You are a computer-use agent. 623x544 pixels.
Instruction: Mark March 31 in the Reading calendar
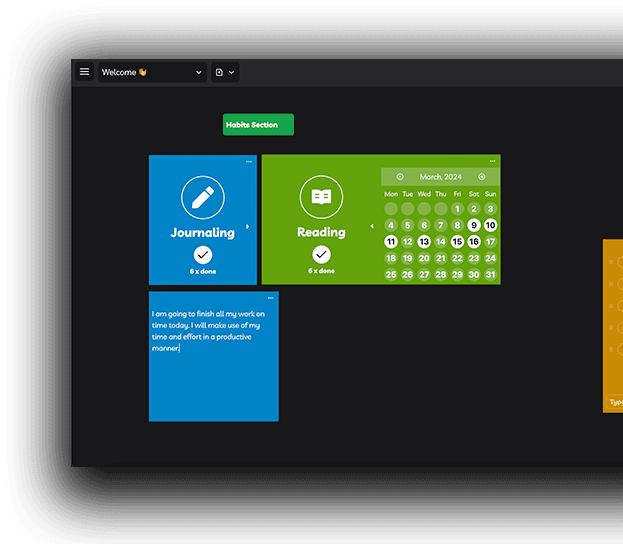pyautogui.click(x=490, y=275)
